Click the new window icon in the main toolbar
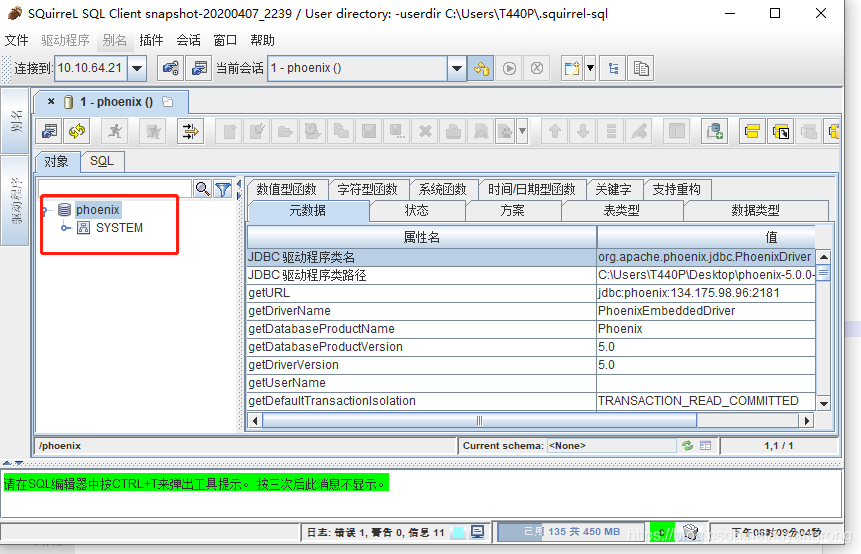 pyautogui.click(x=572, y=69)
